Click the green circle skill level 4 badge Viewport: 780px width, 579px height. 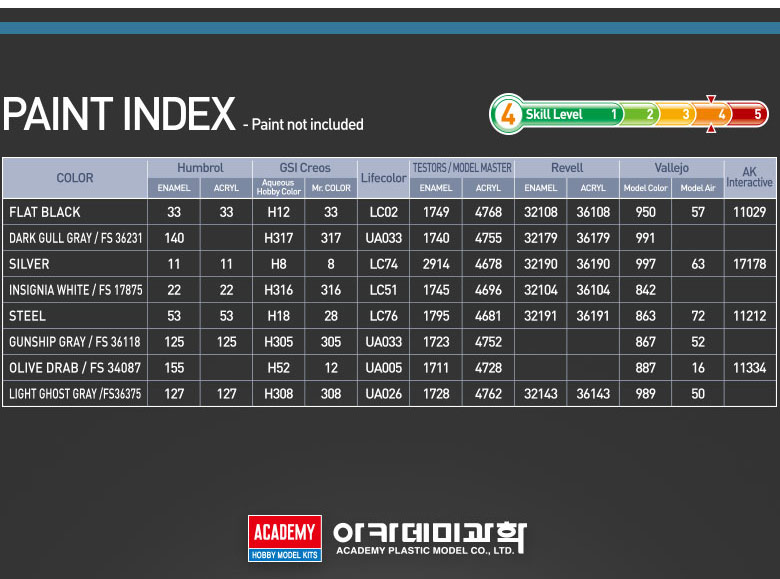pos(507,114)
